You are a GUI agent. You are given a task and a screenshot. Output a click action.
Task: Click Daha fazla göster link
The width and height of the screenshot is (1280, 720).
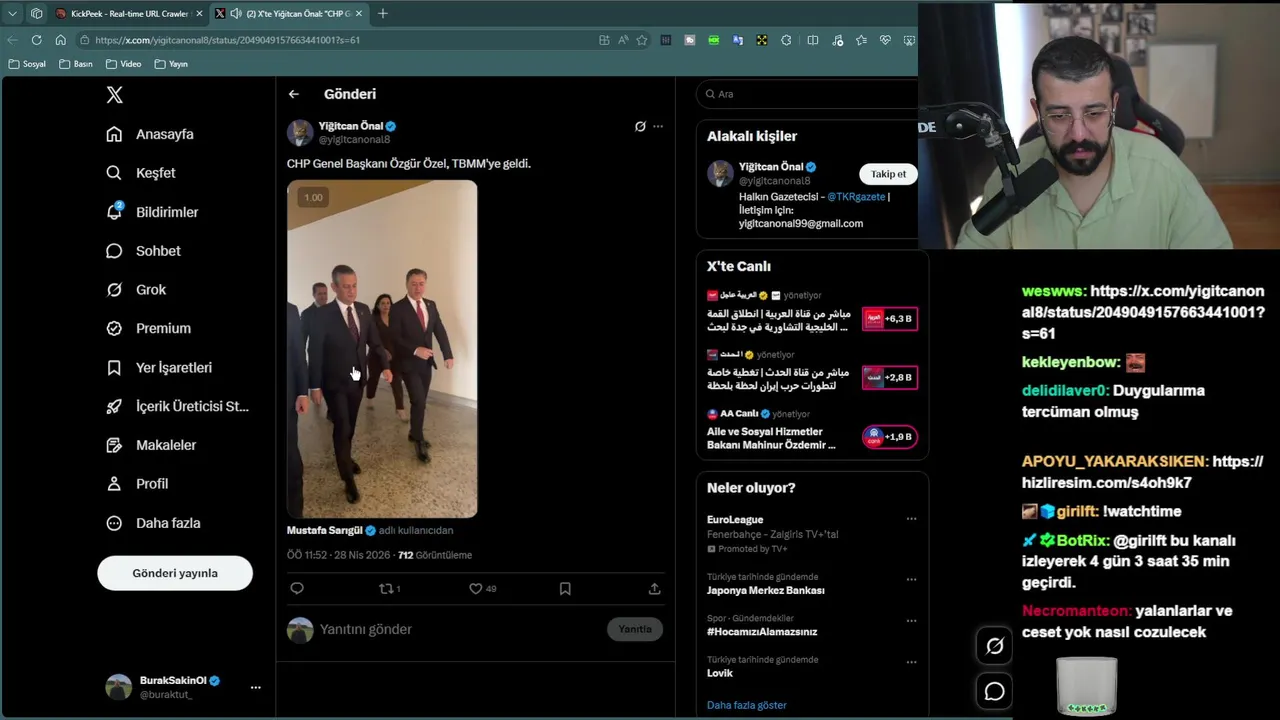coord(747,705)
